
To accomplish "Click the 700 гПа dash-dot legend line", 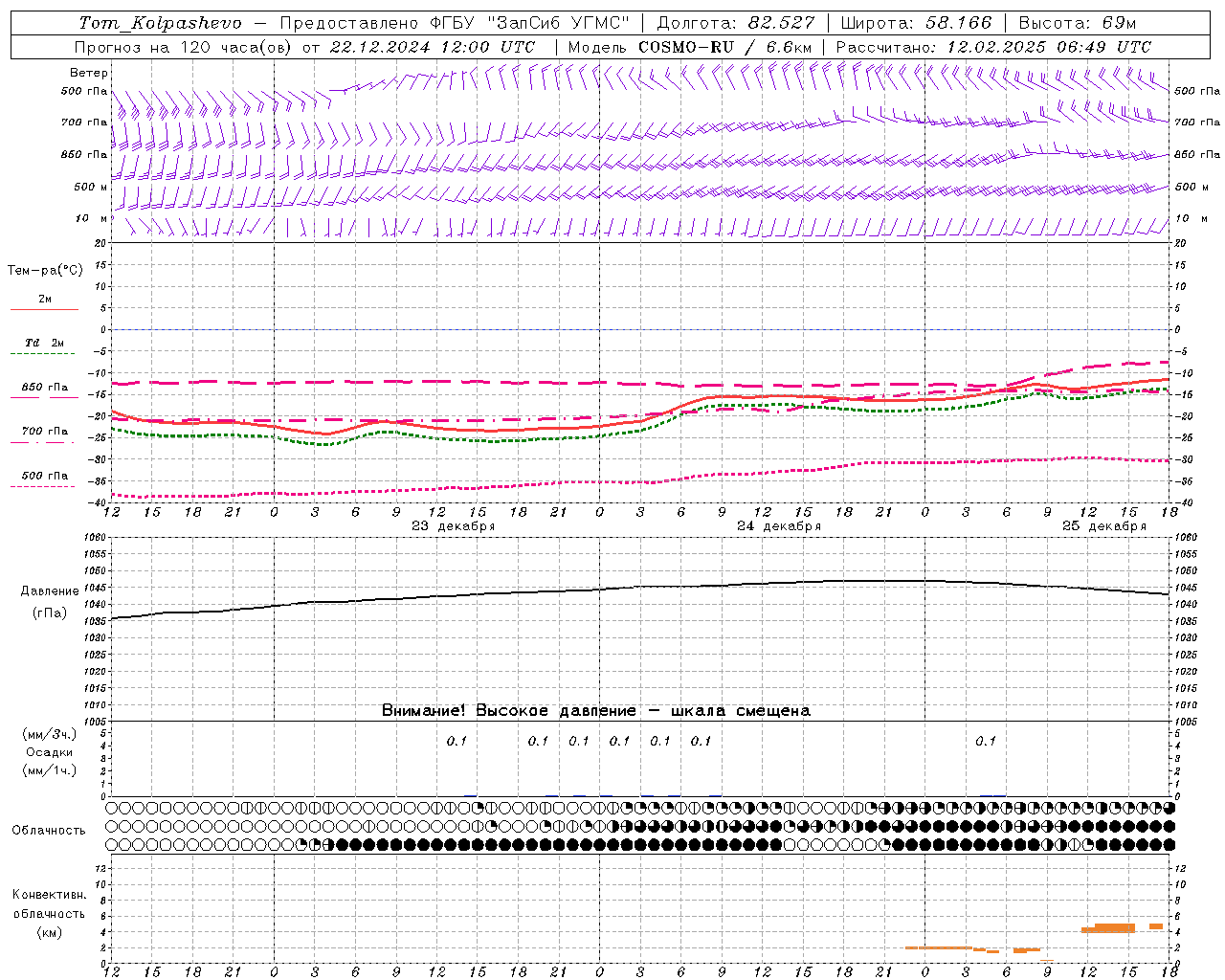I will click(43, 443).
